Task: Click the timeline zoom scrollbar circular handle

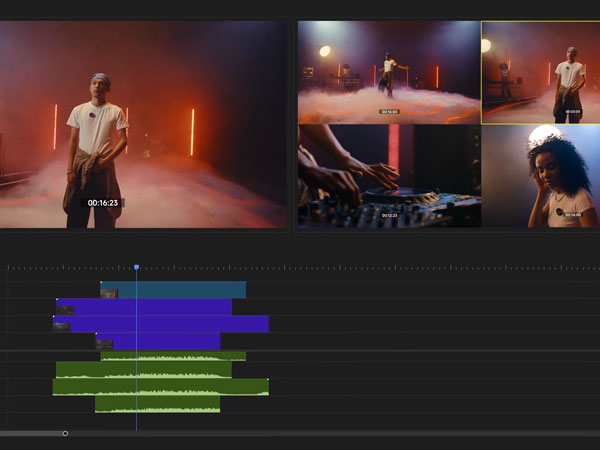Action: click(x=65, y=433)
